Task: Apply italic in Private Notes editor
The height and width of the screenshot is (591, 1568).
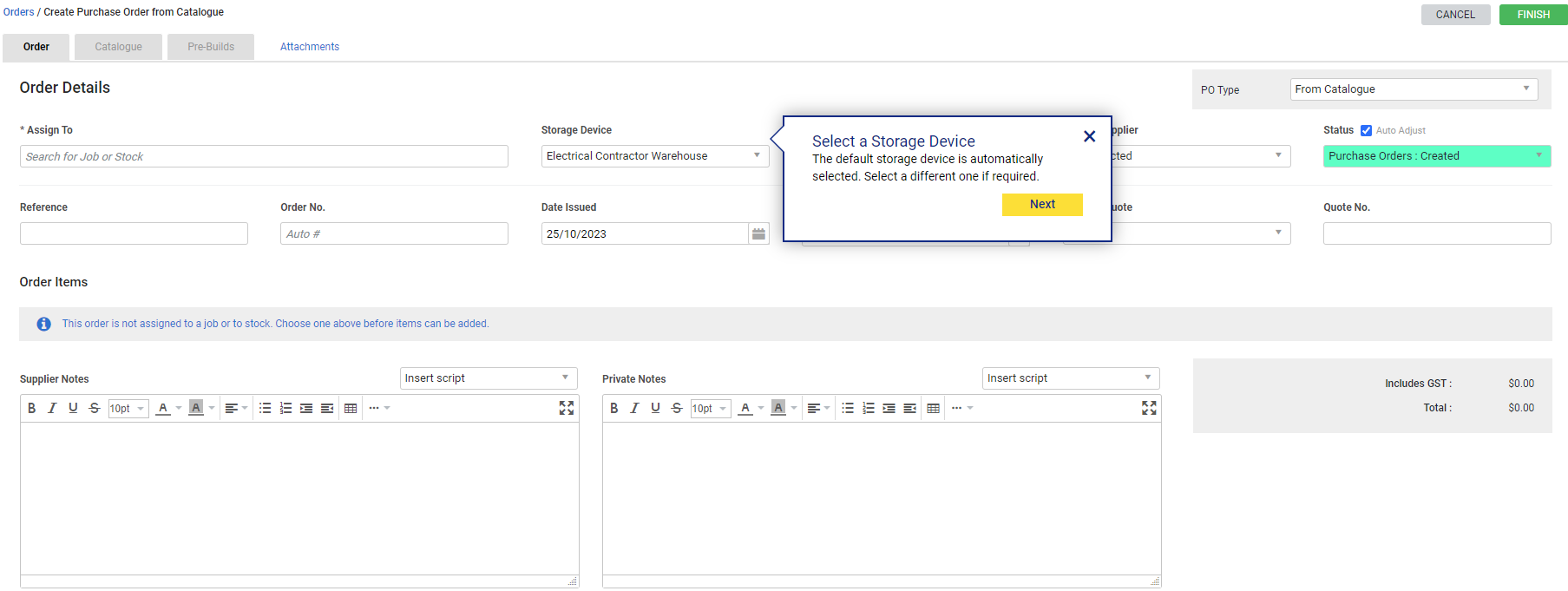Action: pyautogui.click(x=634, y=408)
